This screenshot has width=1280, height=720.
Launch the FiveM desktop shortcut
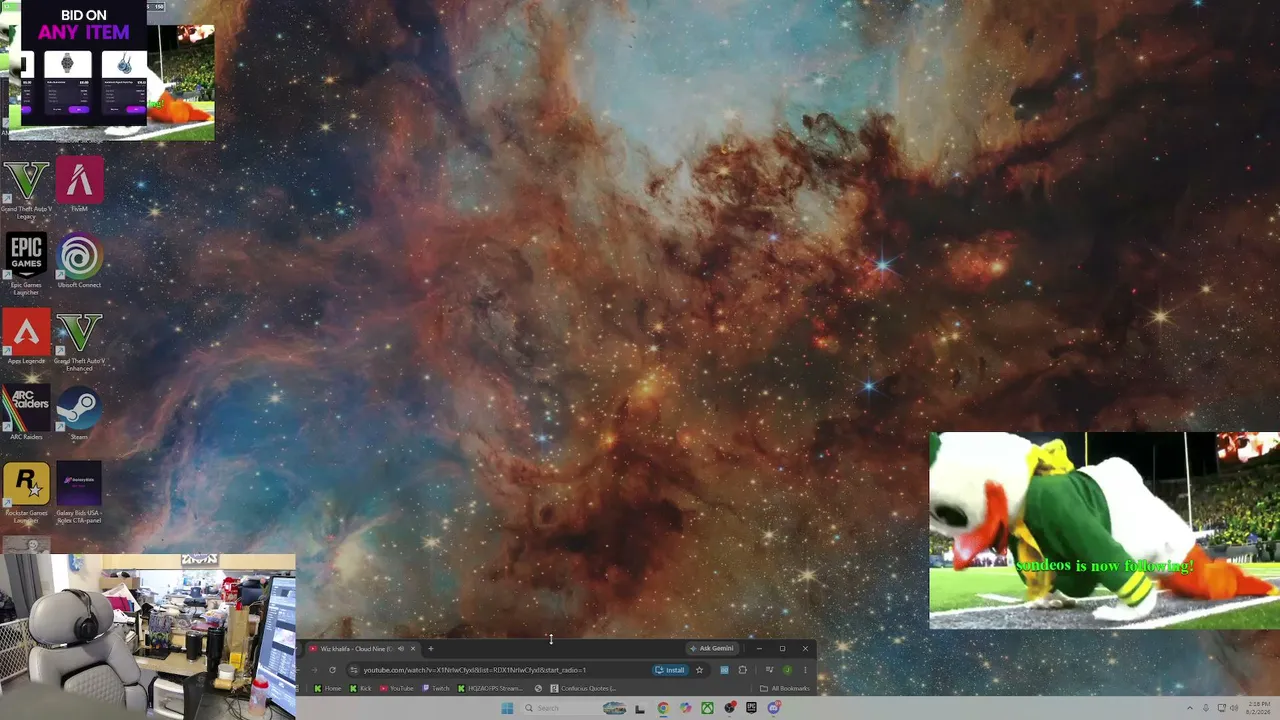pyautogui.click(x=79, y=186)
